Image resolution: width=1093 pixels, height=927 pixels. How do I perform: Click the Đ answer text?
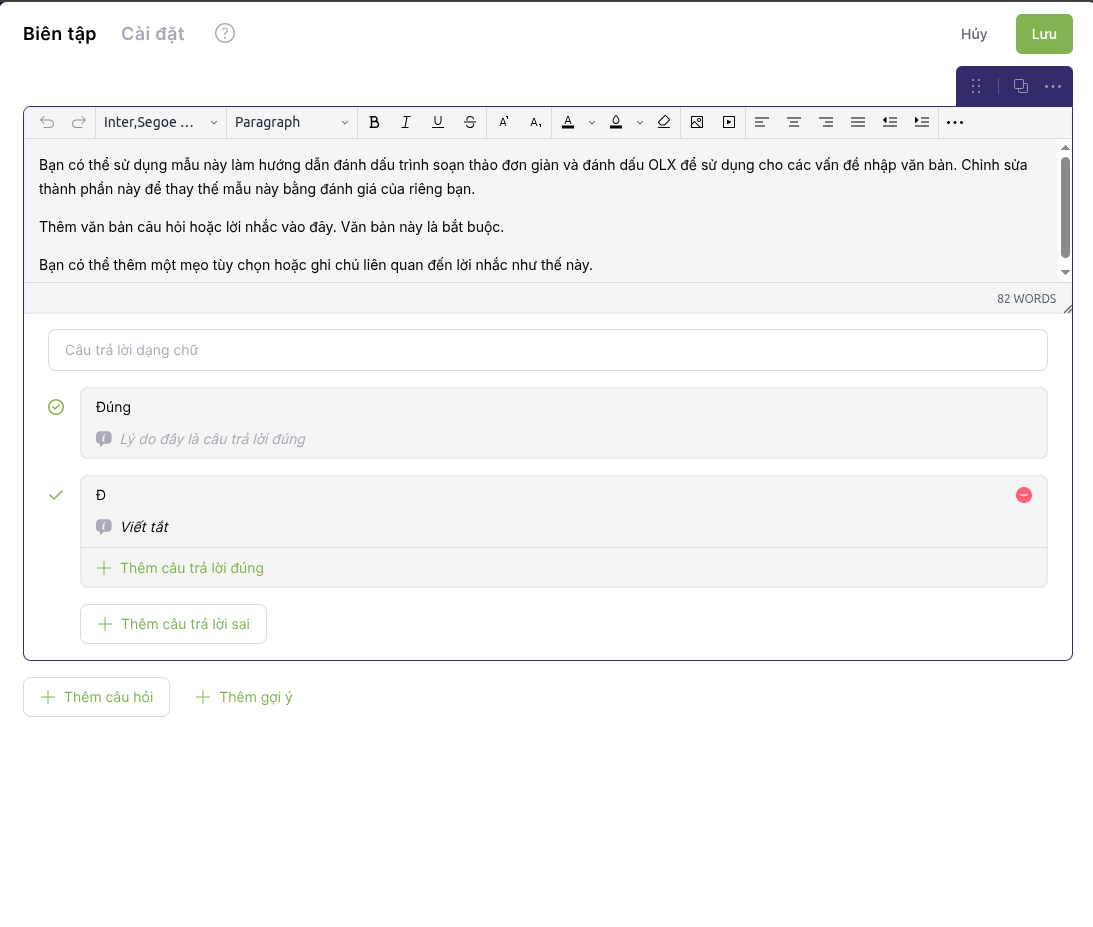click(x=101, y=496)
